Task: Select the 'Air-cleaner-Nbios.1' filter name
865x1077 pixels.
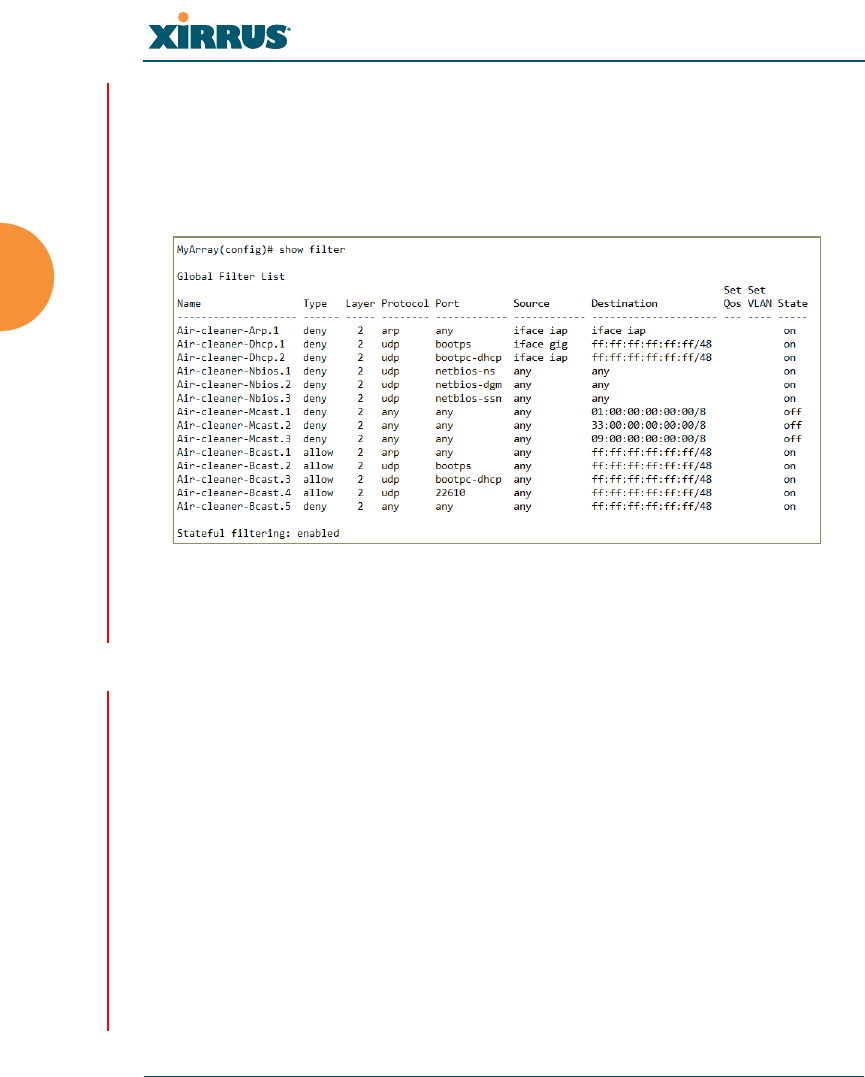Action: (x=234, y=372)
